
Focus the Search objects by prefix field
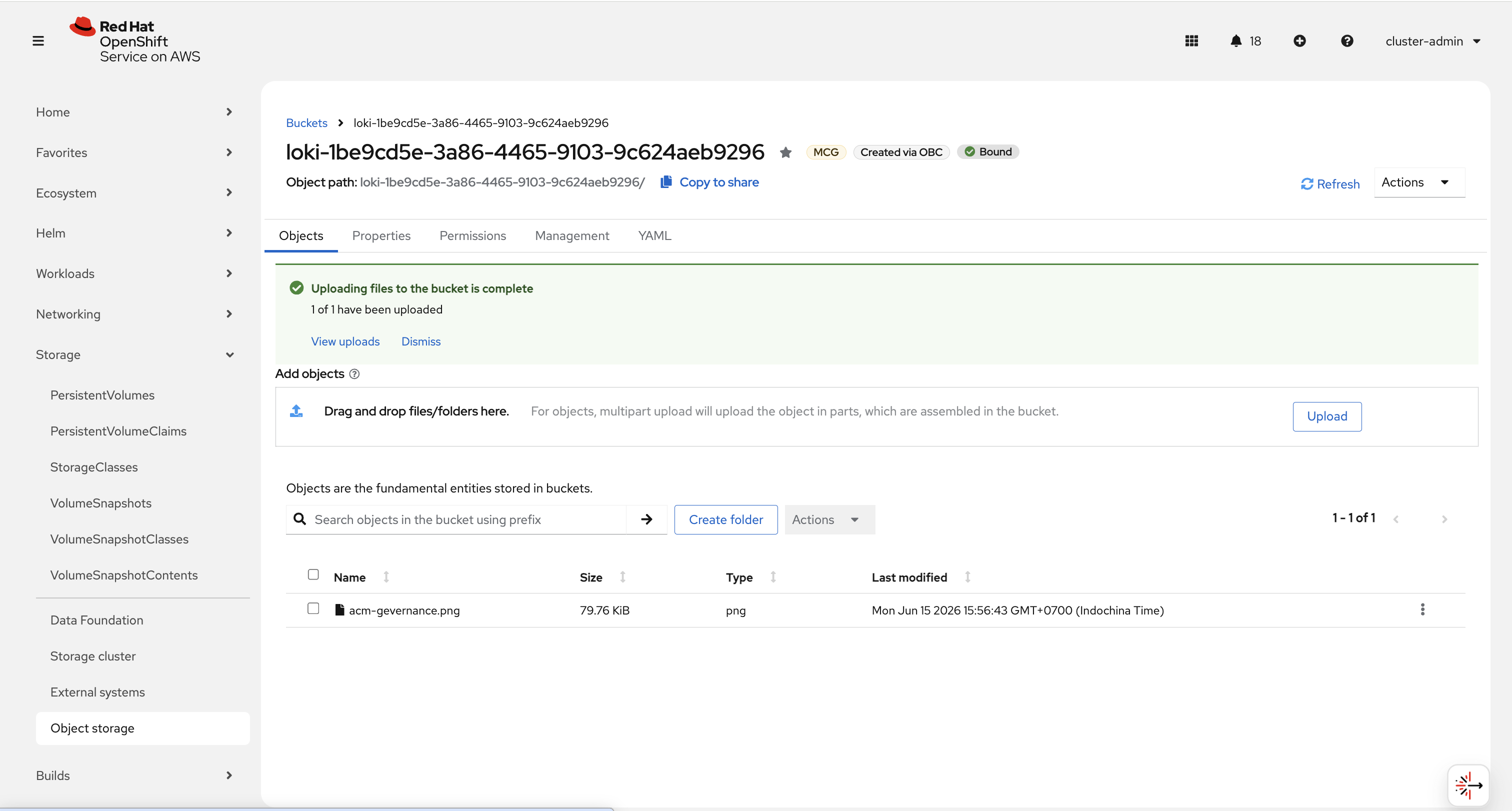point(456,519)
